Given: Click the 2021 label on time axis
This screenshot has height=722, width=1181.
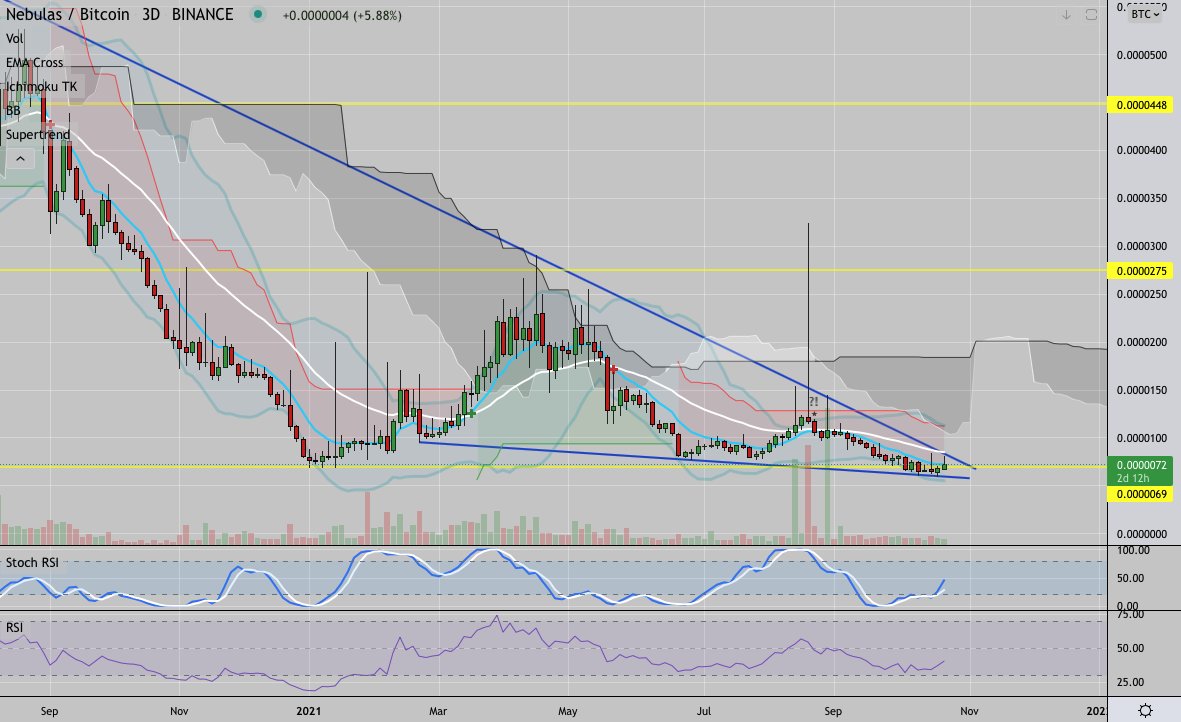Looking at the screenshot, I should point(308,711).
